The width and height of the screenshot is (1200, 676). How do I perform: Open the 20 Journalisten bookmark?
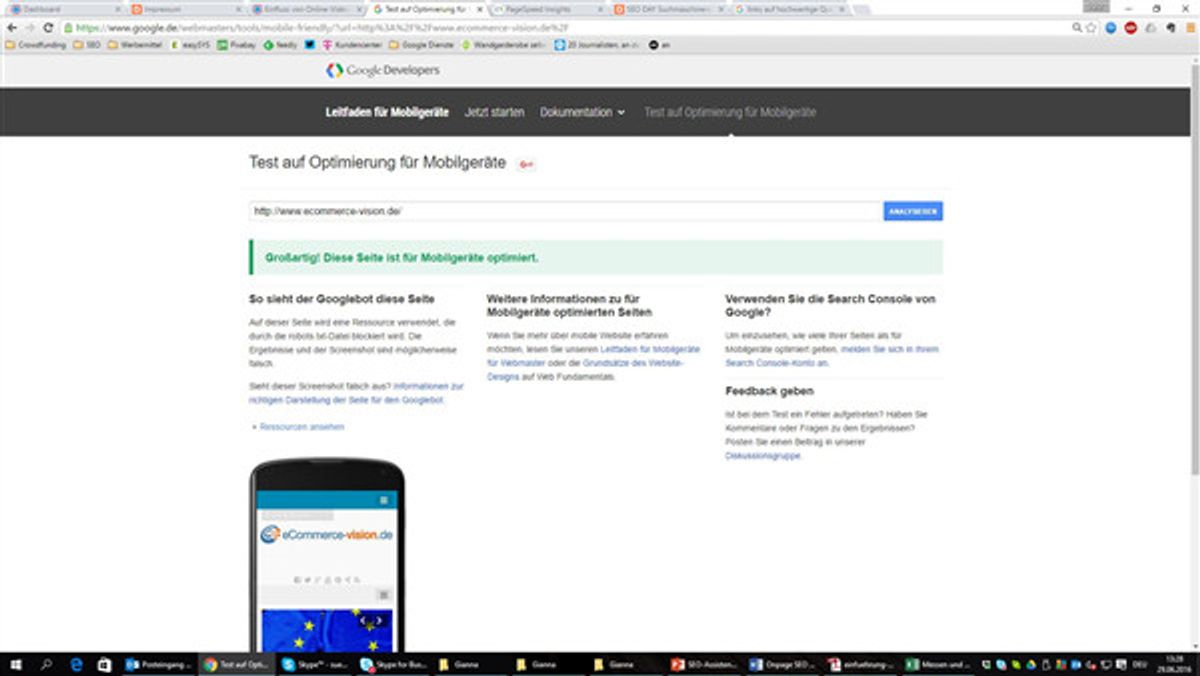pyautogui.click(x=598, y=45)
